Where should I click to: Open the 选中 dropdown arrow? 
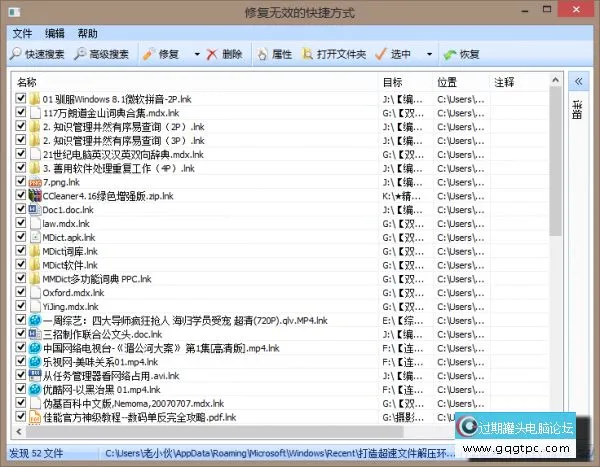click(429, 54)
